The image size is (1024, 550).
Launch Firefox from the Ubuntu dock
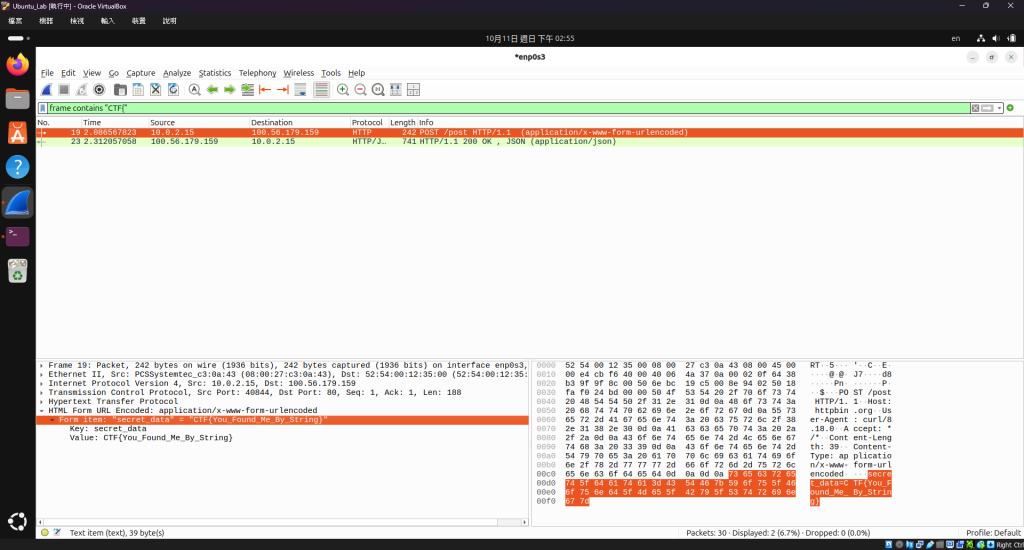point(18,65)
